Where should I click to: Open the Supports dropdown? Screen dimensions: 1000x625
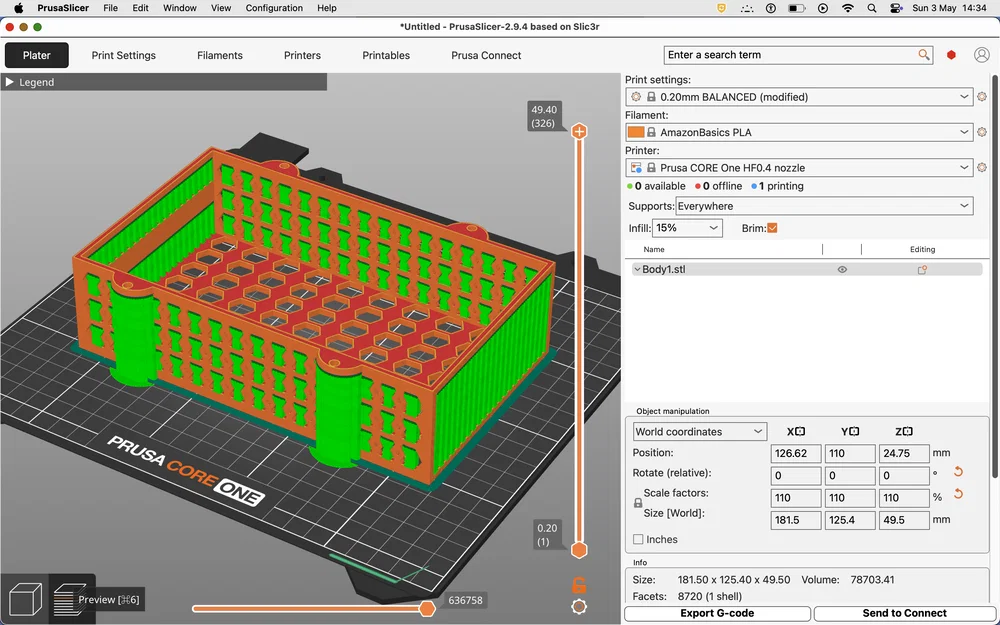824,206
